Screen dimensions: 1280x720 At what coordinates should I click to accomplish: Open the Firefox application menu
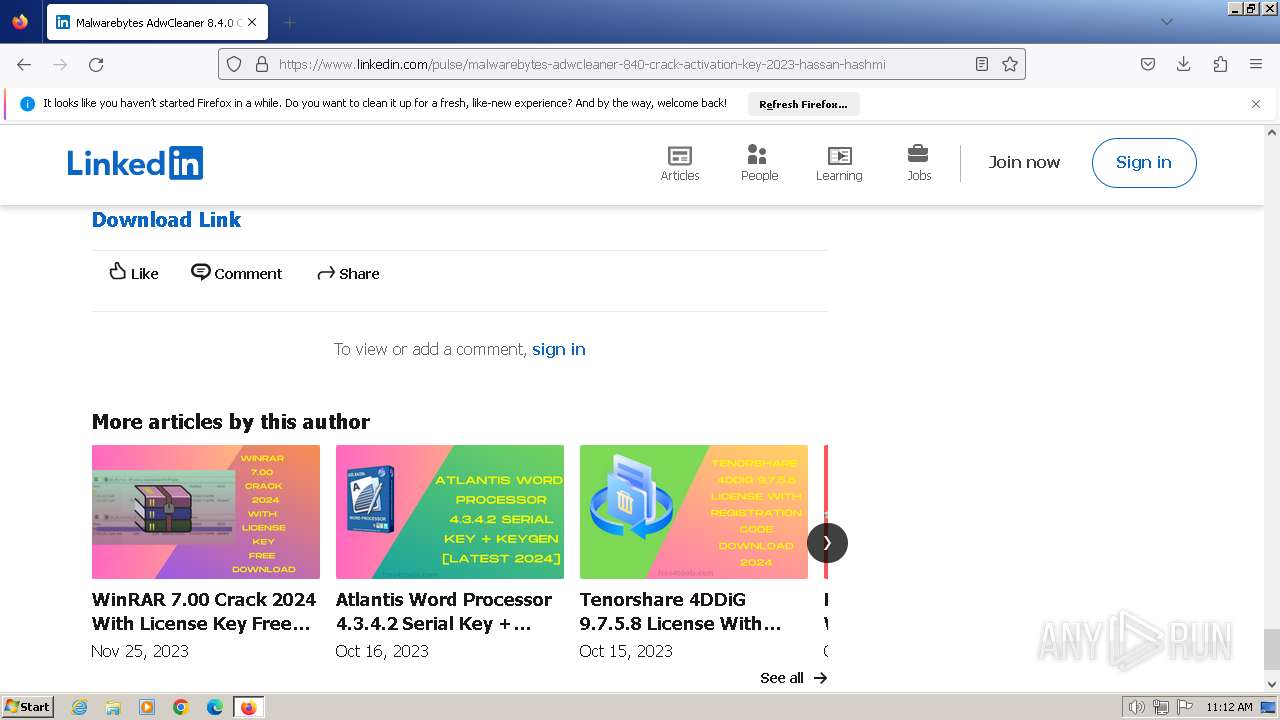(1256, 64)
